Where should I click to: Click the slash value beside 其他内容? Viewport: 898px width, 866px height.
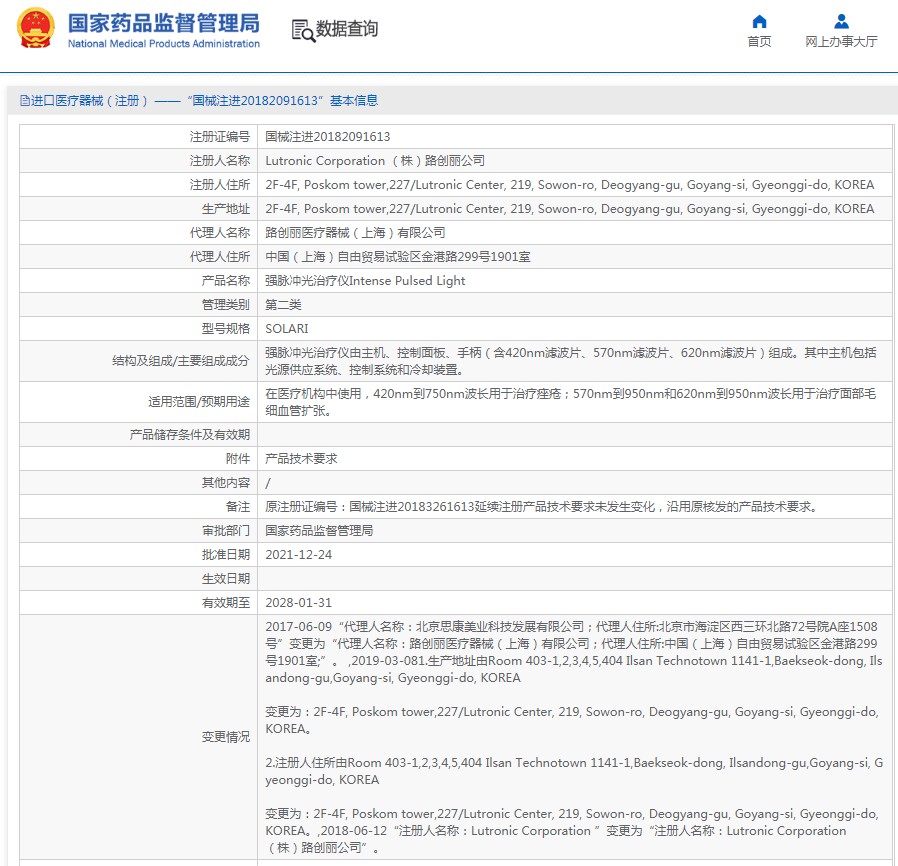tap(268, 483)
